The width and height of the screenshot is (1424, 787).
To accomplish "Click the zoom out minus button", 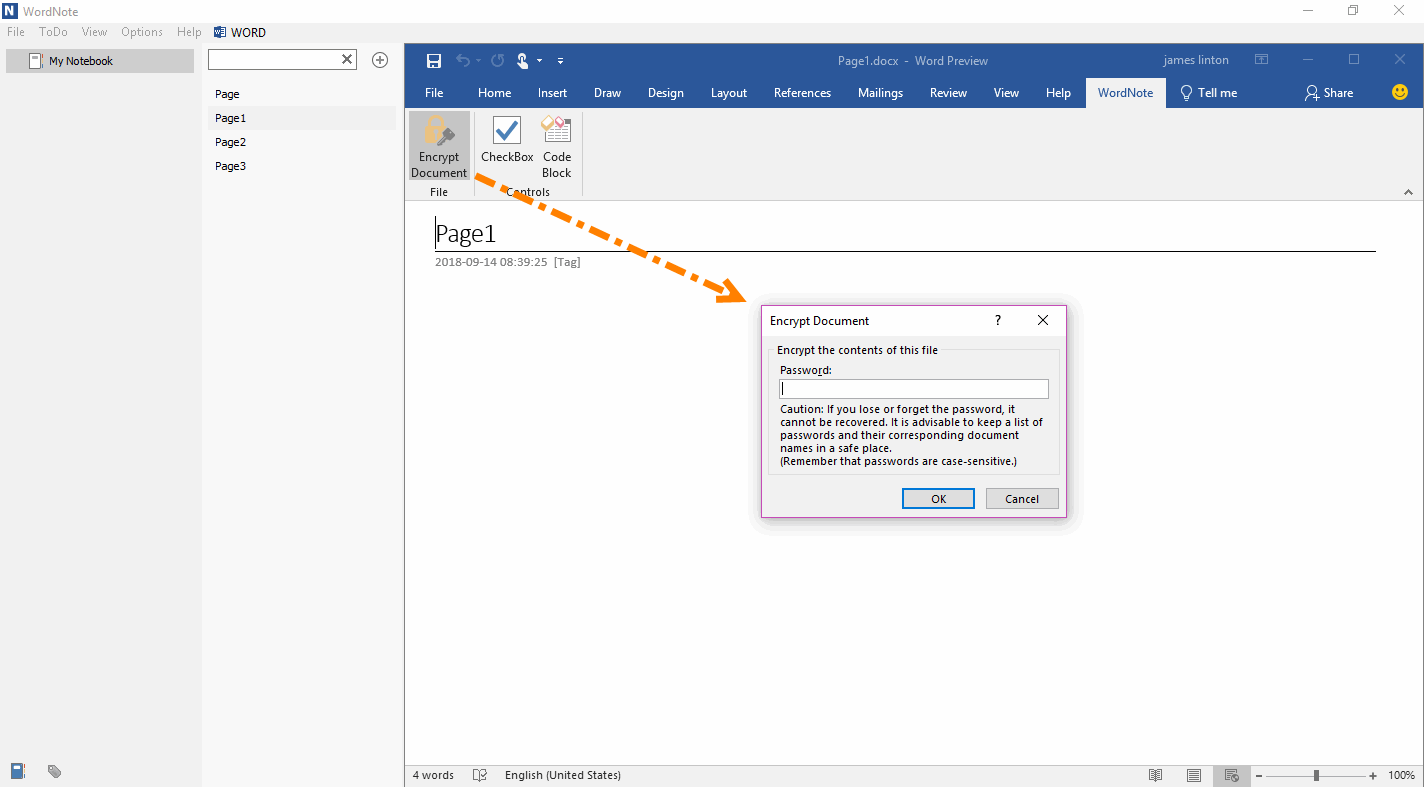I will click(1259, 775).
